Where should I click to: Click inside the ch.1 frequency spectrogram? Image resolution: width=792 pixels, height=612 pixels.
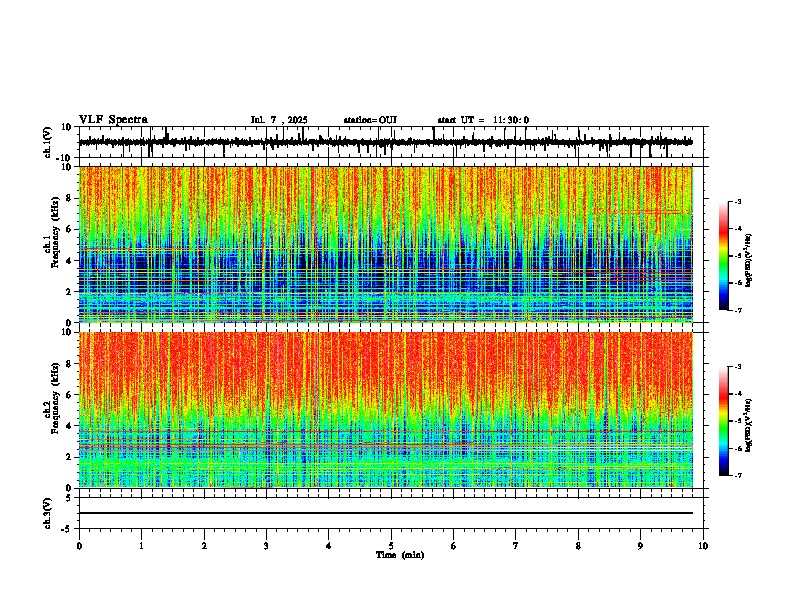[x=385, y=244]
